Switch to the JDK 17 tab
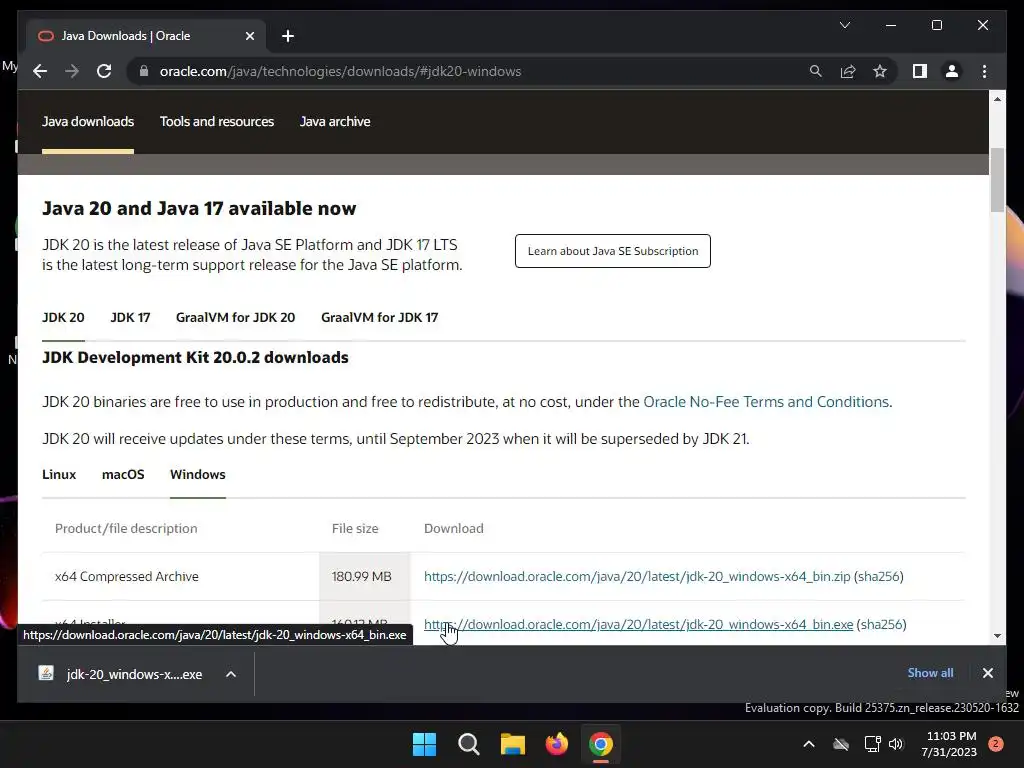 (x=130, y=317)
